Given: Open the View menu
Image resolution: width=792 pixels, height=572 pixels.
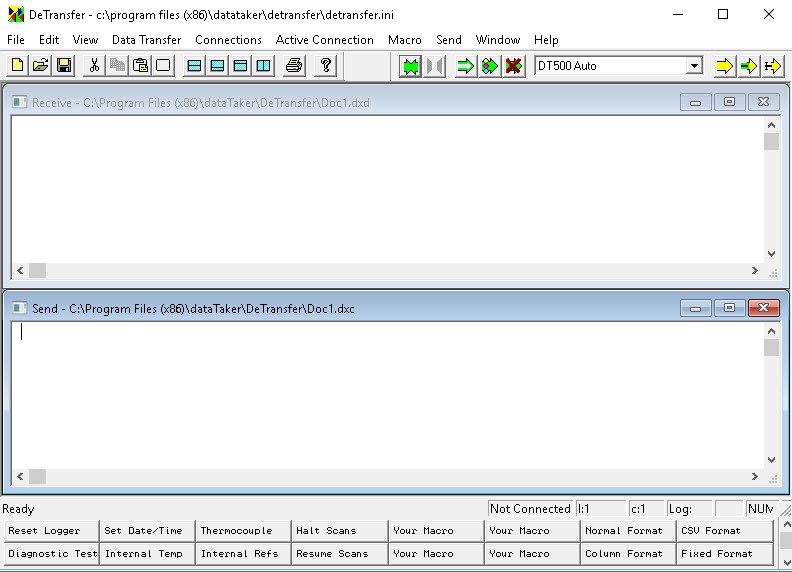Looking at the screenshot, I should point(85,40).
